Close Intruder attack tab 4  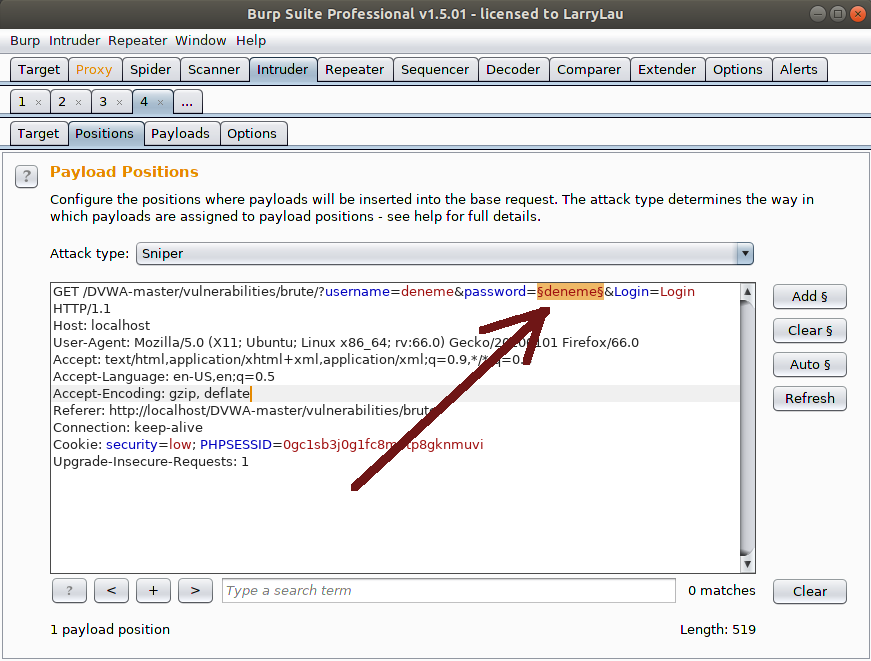[x=161, y=102]
